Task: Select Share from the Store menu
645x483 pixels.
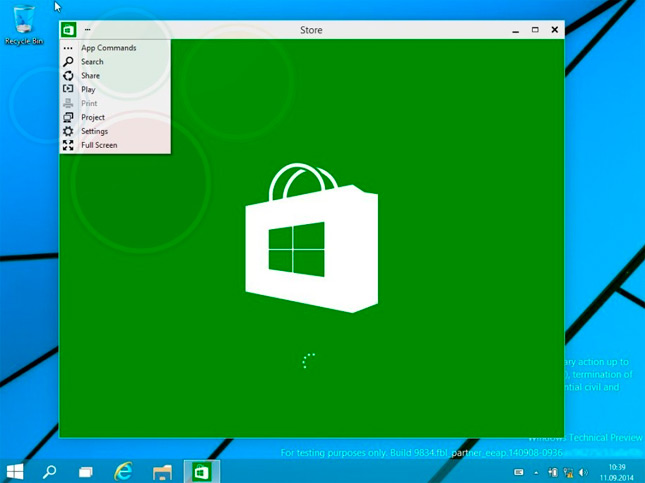Action: 115,76
